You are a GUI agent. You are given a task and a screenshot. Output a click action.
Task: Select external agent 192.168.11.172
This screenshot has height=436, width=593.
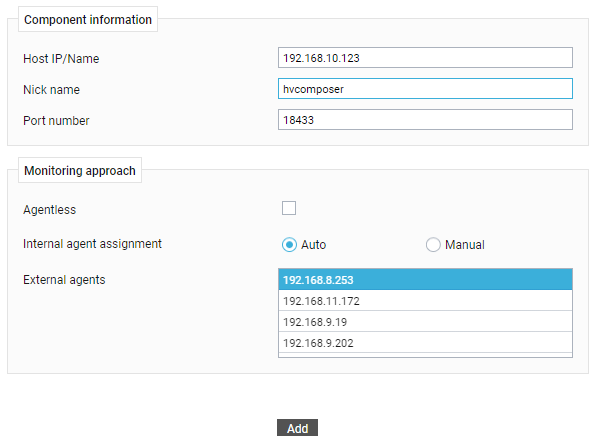[x=425, y=301]
